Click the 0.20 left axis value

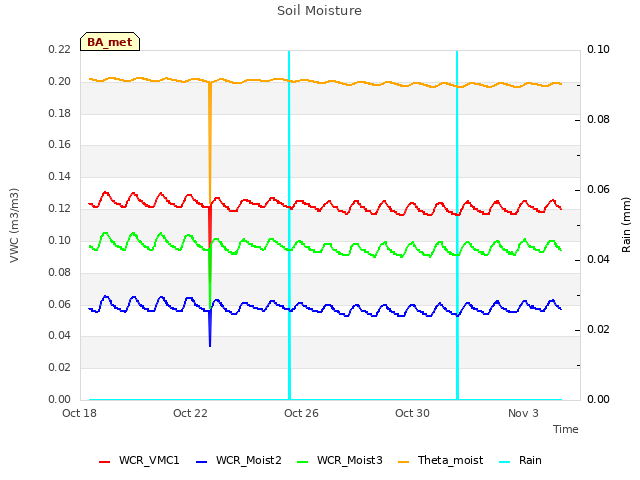click(x=60, y=82)
